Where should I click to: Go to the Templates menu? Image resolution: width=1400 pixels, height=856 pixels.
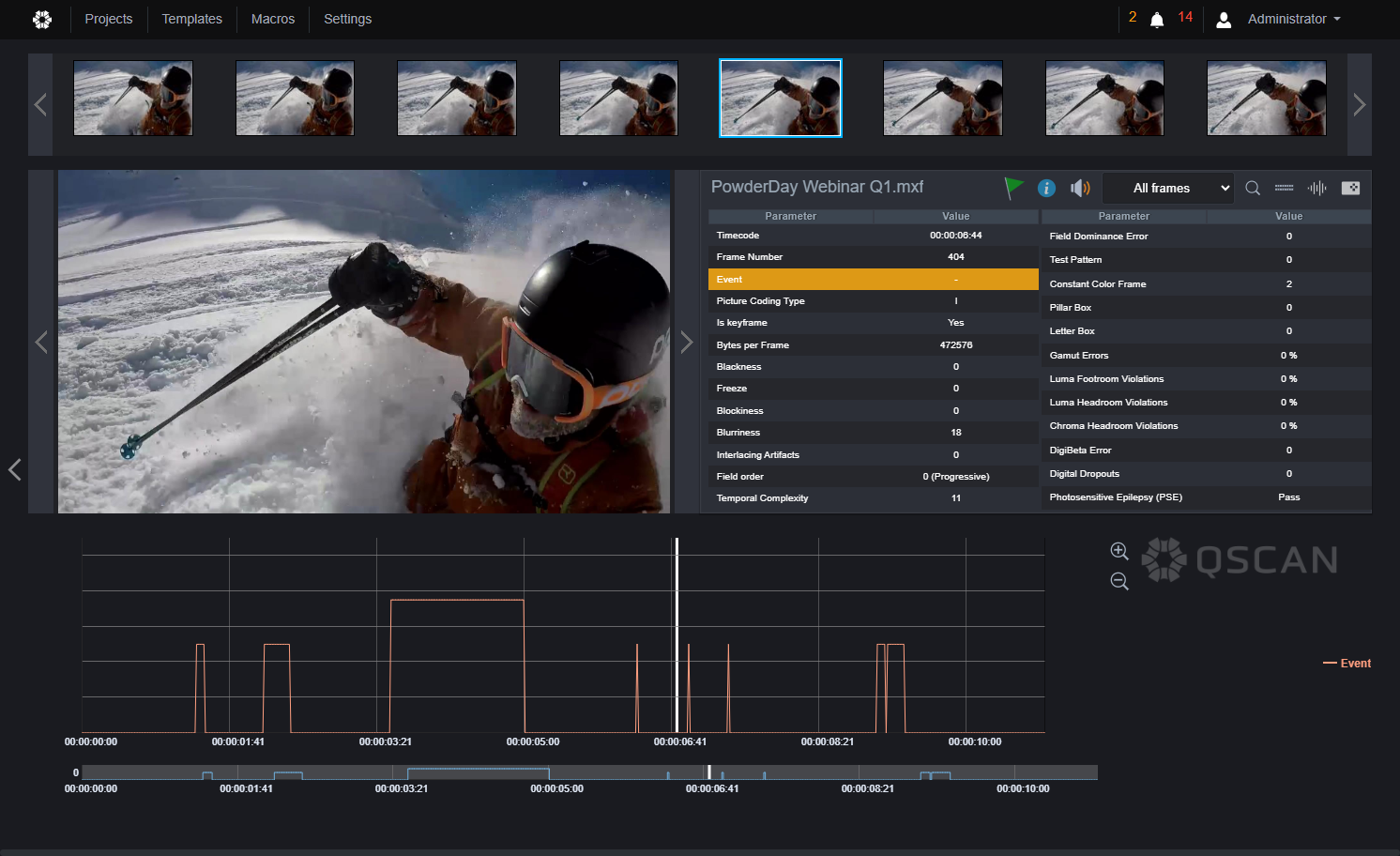192,19
